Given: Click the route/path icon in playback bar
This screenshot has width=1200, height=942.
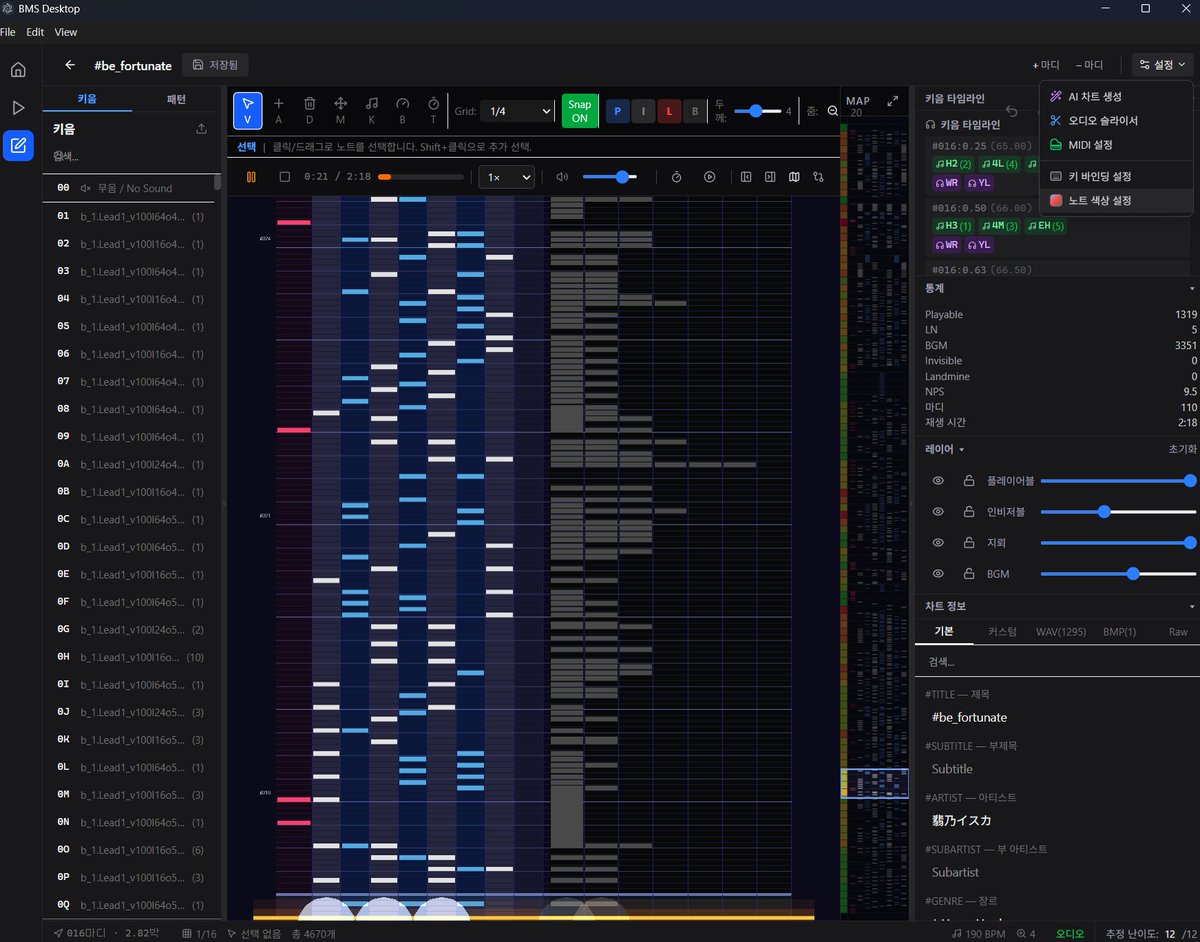Looking at the screenshot, I should click(x=818, y=177).
